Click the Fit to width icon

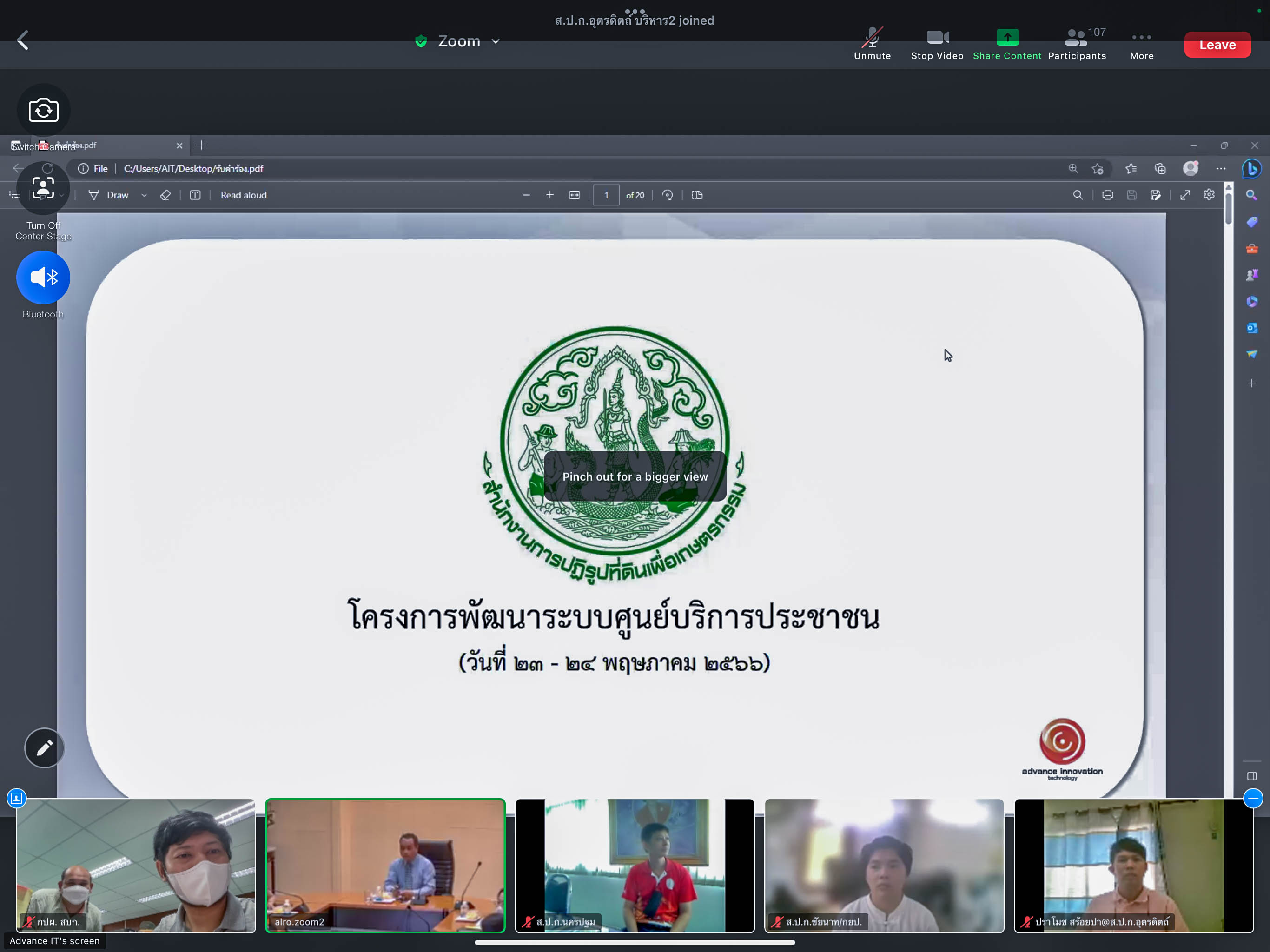[x=574, y=195]
